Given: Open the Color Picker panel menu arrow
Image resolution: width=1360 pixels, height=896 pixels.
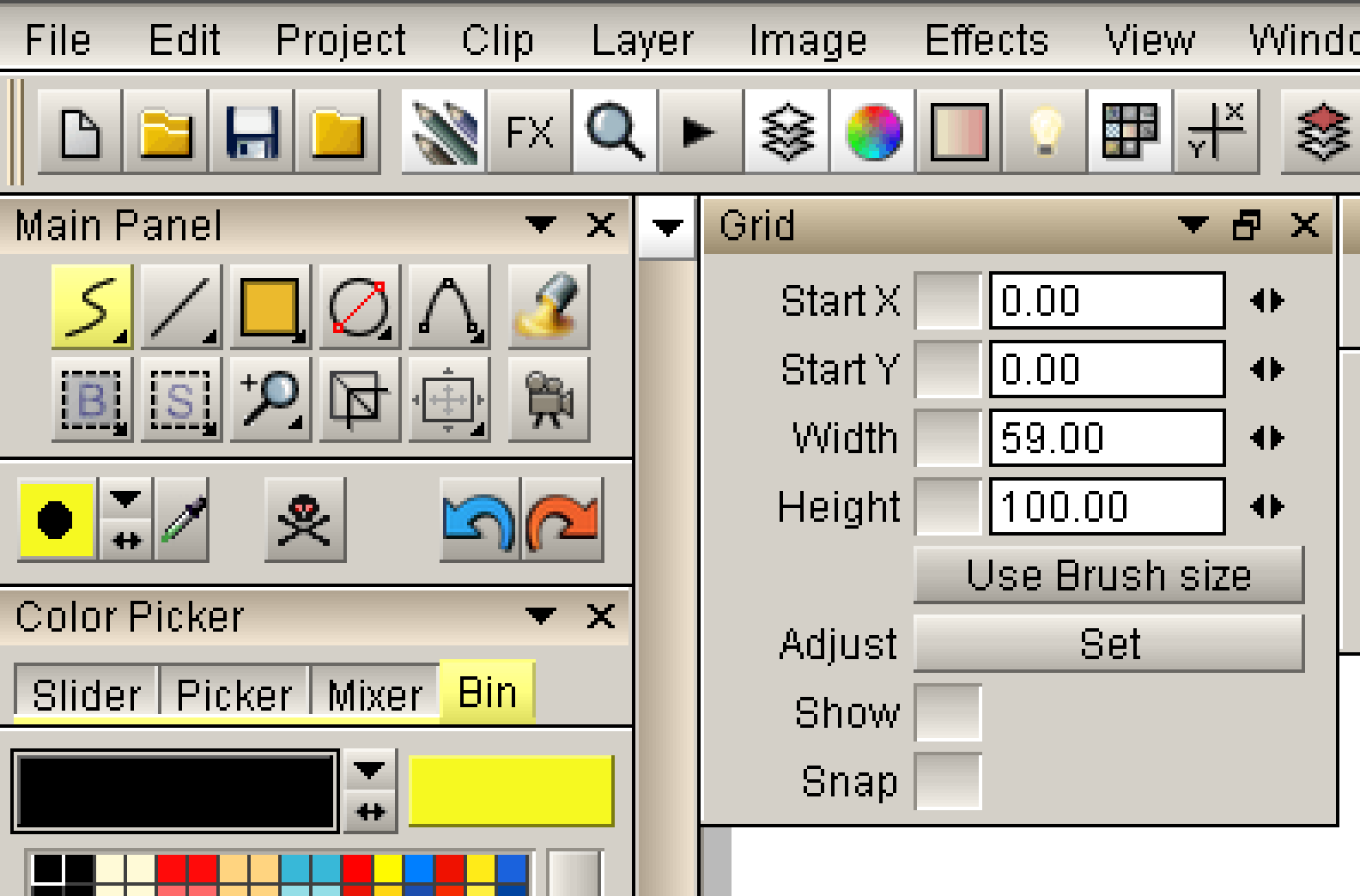Looking at the screenshot, I should tap(540, 616).
